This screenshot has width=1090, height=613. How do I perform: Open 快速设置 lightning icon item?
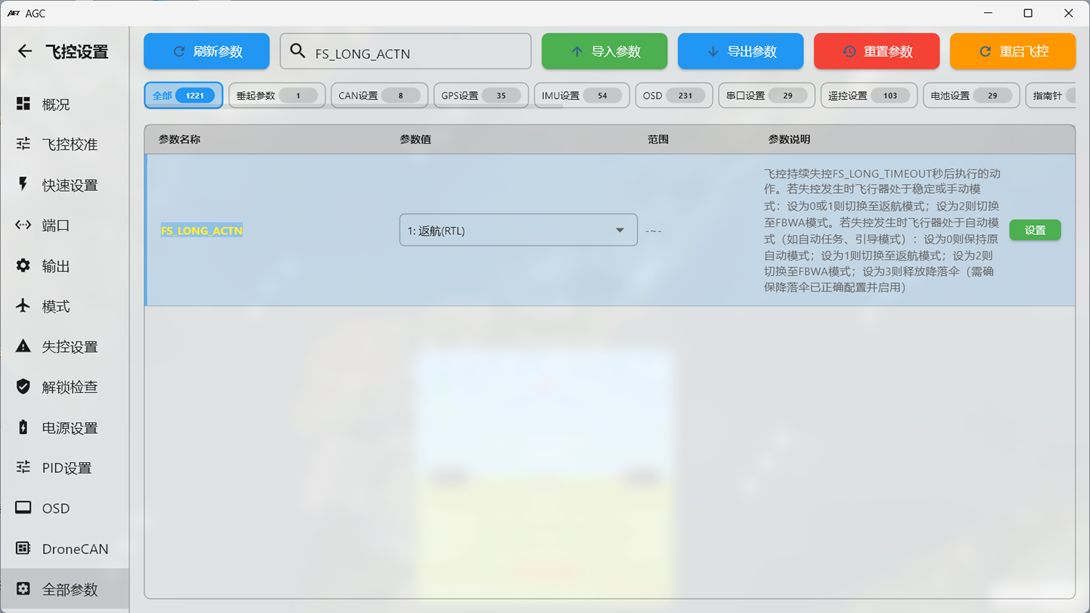tap(69, 185)
